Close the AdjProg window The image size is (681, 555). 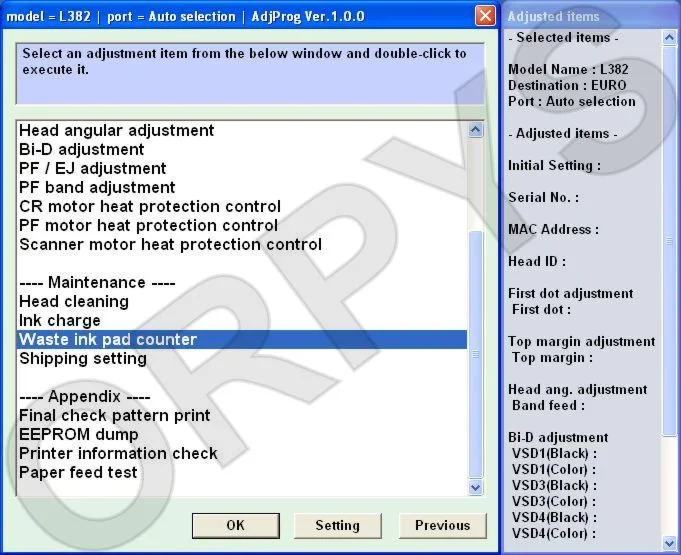coord(485,16)
